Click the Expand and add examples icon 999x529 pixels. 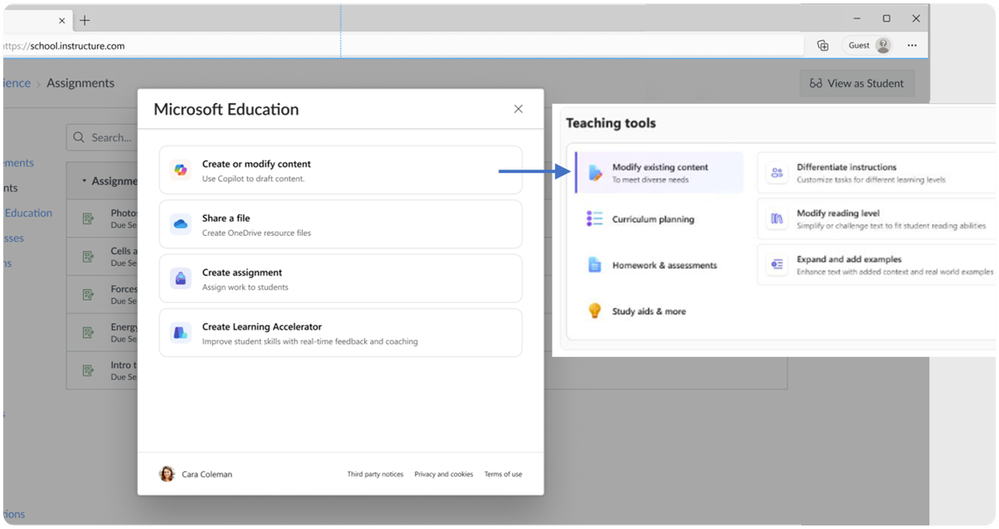click(777, 265)
